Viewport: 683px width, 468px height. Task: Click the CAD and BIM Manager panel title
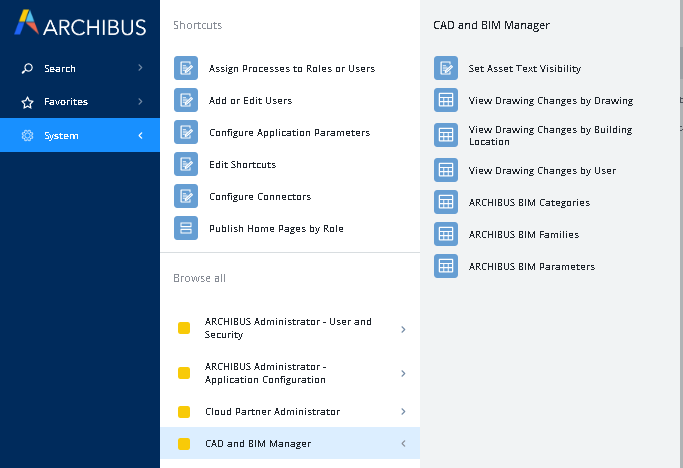491,25
